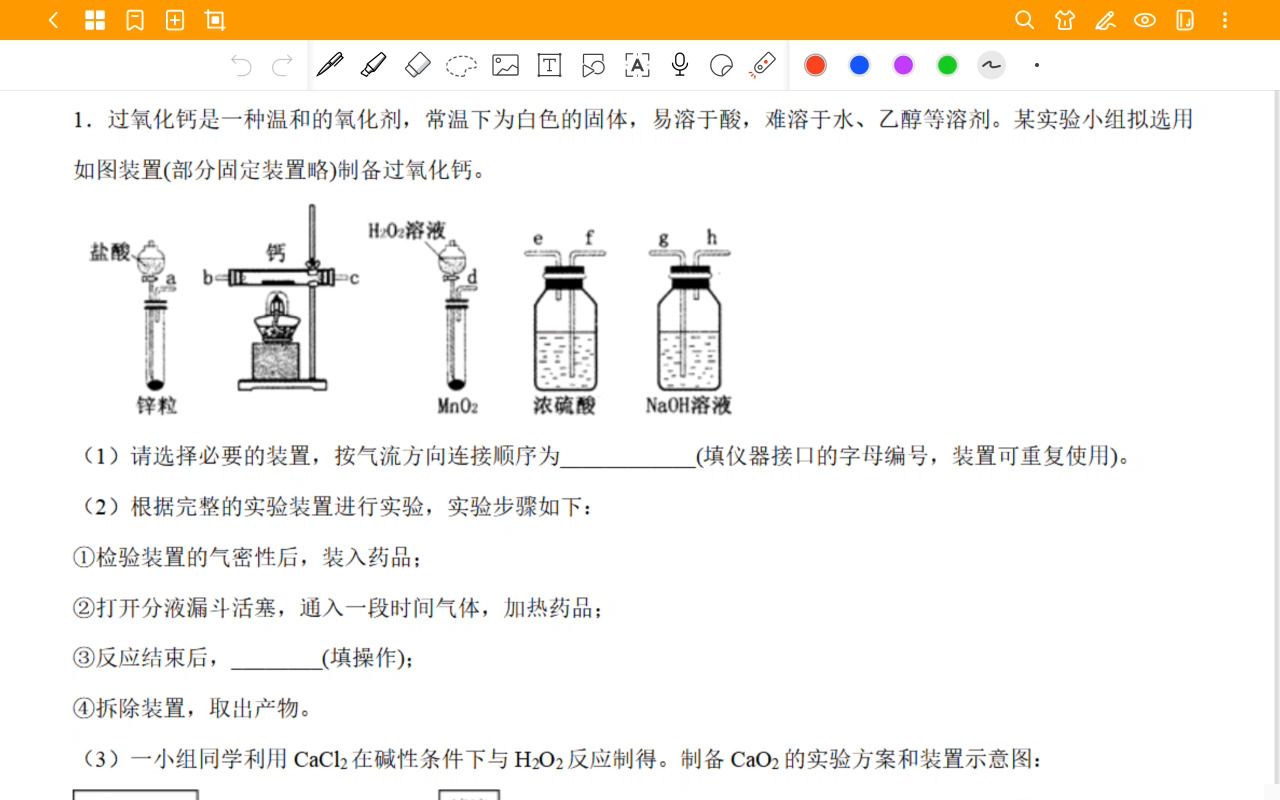
Task: Select the laser pointer tool
Action: pyautogui.click(x=763, y=65)
